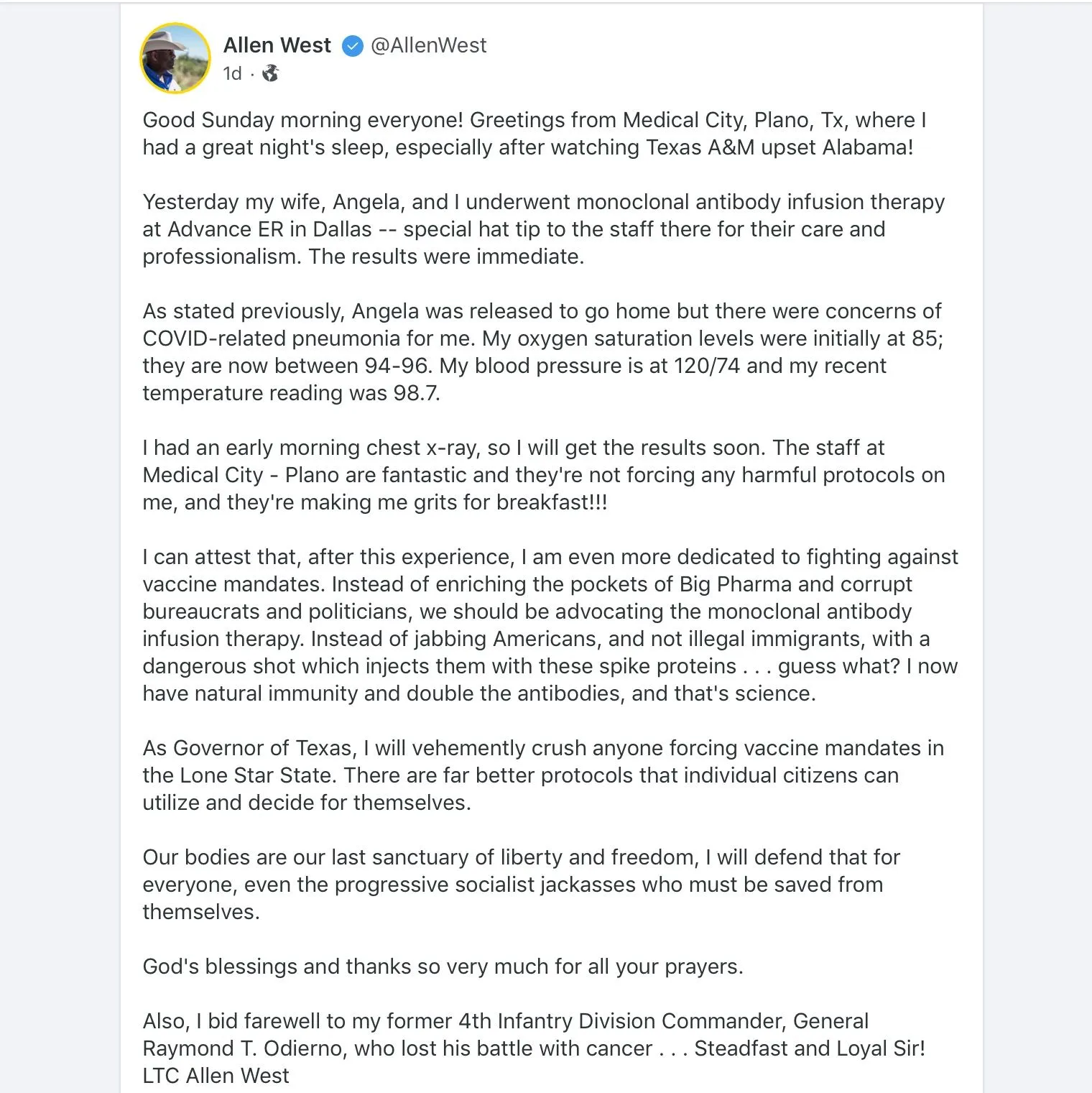Click the blue verified checkmark badge
1092x1093 pixels.
pos(352,46)
